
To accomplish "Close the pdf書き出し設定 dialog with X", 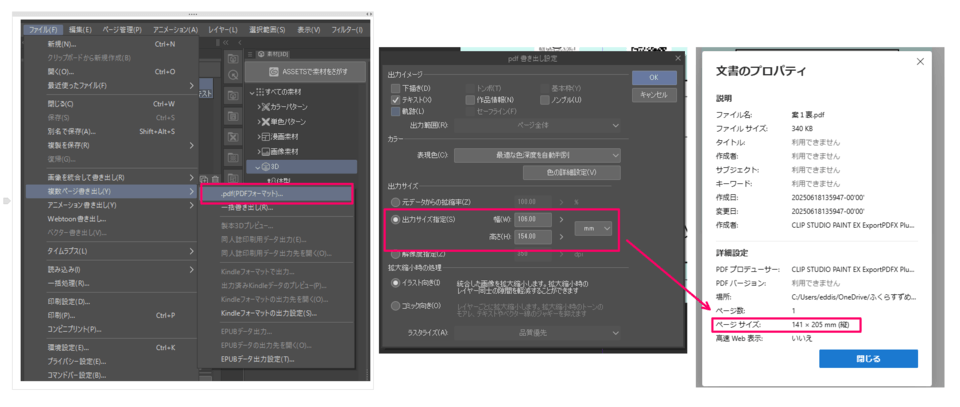I will coord(678,59).
